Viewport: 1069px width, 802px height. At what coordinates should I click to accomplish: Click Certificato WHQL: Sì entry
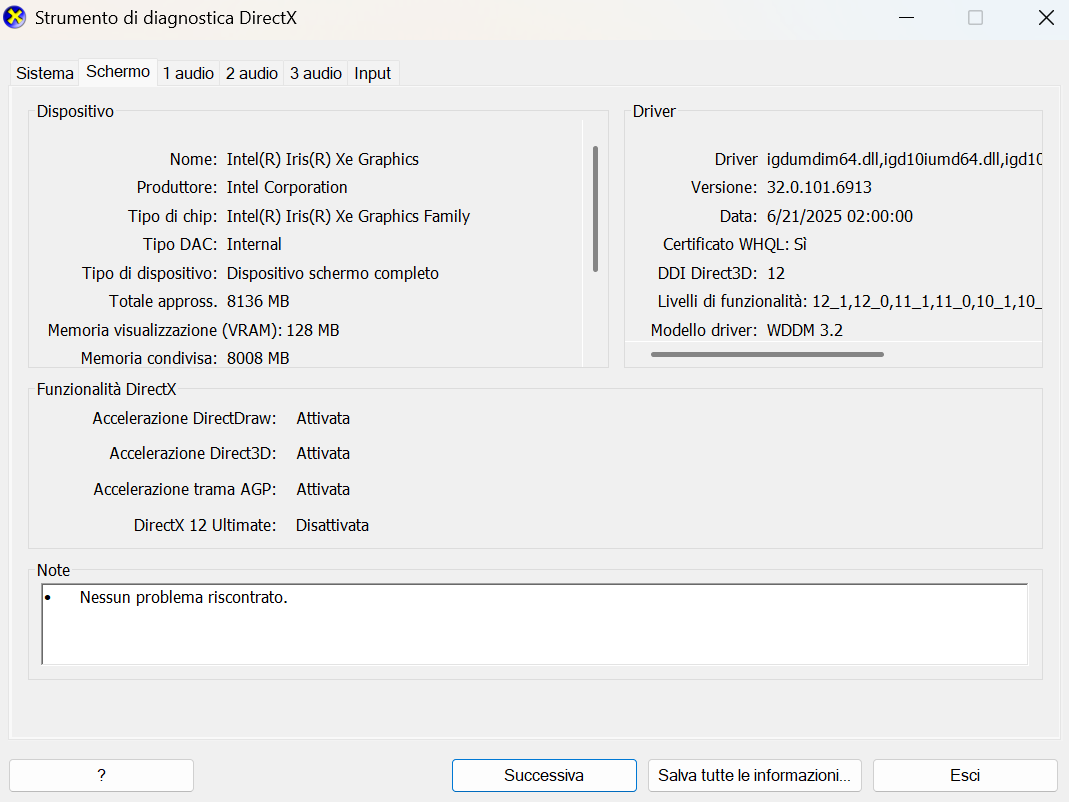735,244
